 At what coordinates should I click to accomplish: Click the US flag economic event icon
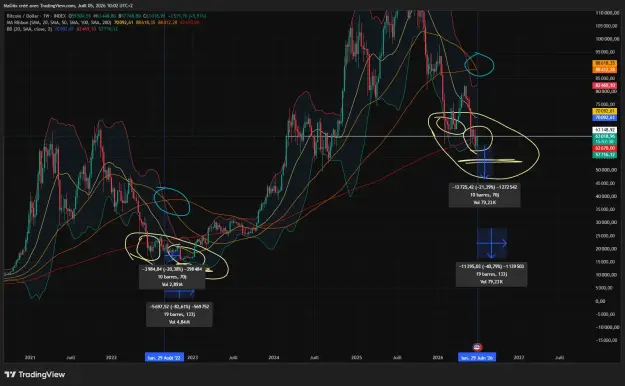click(x=477, y=347)
